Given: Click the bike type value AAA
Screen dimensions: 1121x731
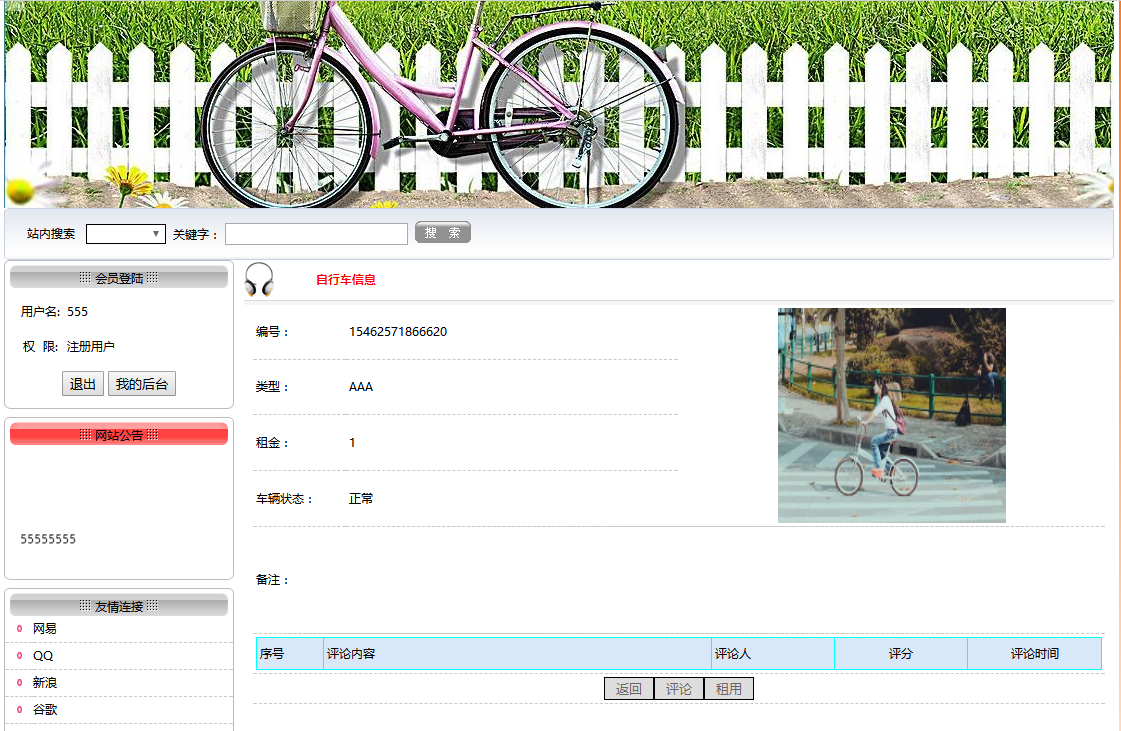Looking at the screenshot, I should pos(361,387).
